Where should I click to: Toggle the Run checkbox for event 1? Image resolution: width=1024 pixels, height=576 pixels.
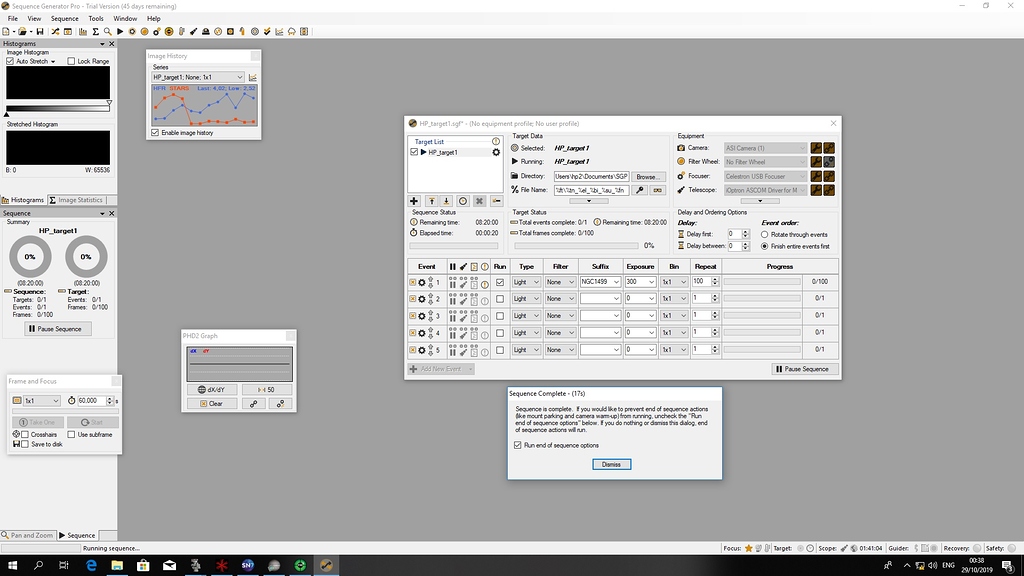[x=500, y=282]
